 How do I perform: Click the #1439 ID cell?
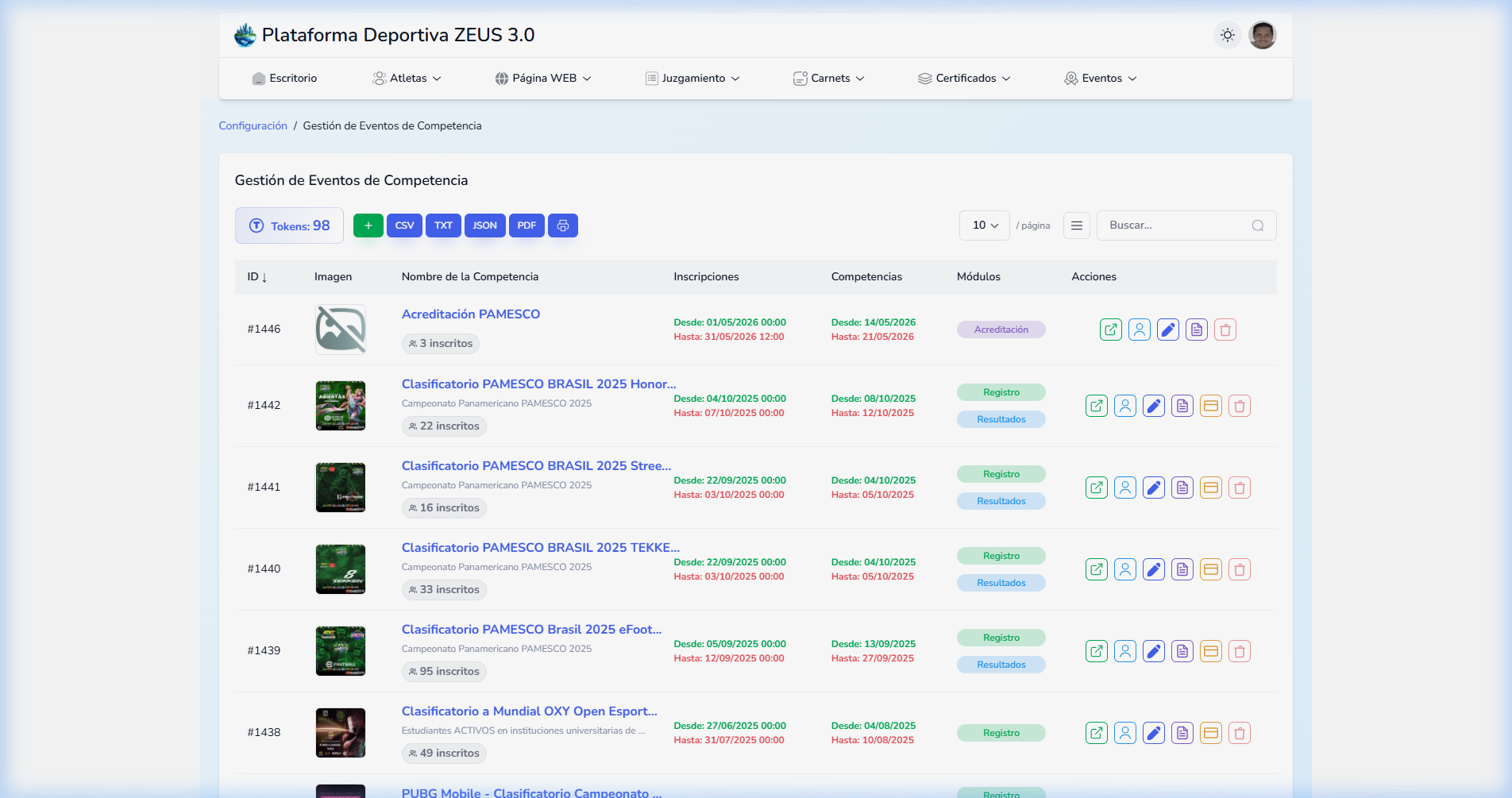click(264, 651)
